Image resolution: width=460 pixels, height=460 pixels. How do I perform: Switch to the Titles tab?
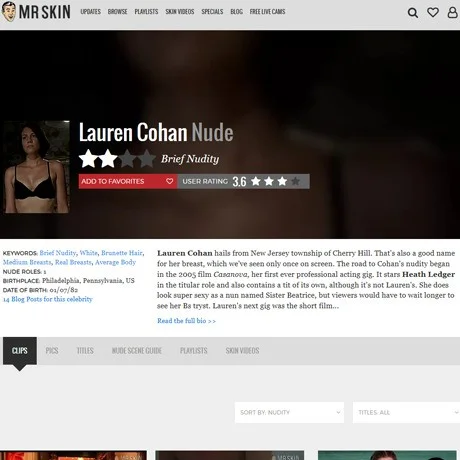pyautogui.click(x=85, y=351)
